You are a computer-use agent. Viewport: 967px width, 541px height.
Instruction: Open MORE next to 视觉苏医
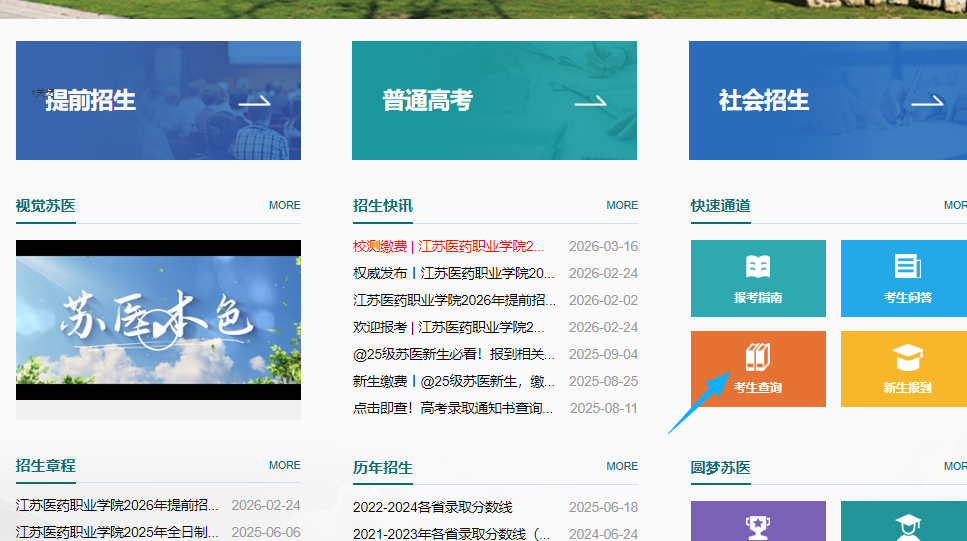tap(284, 205)
